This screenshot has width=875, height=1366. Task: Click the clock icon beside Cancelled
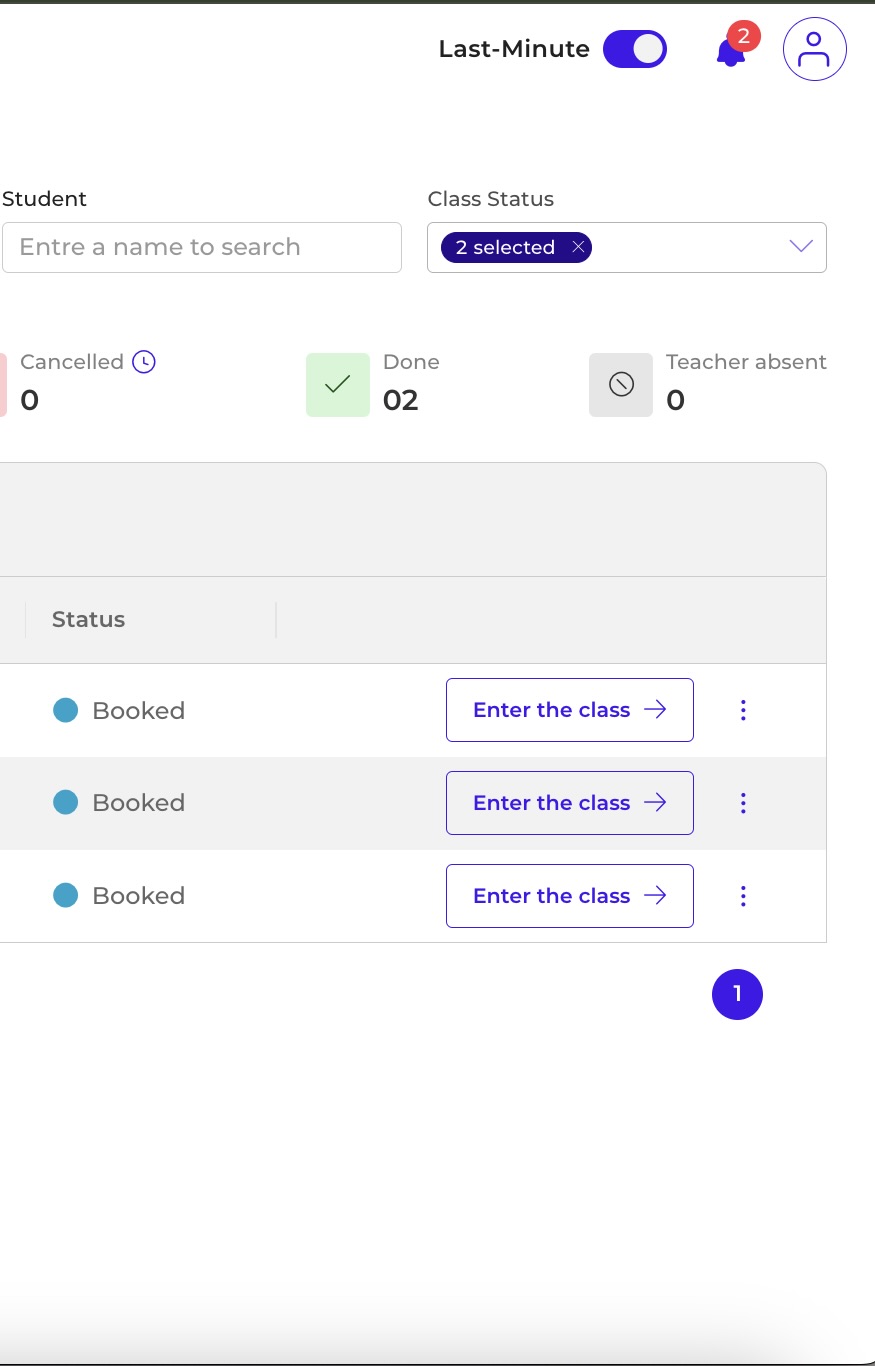point(144,362)
